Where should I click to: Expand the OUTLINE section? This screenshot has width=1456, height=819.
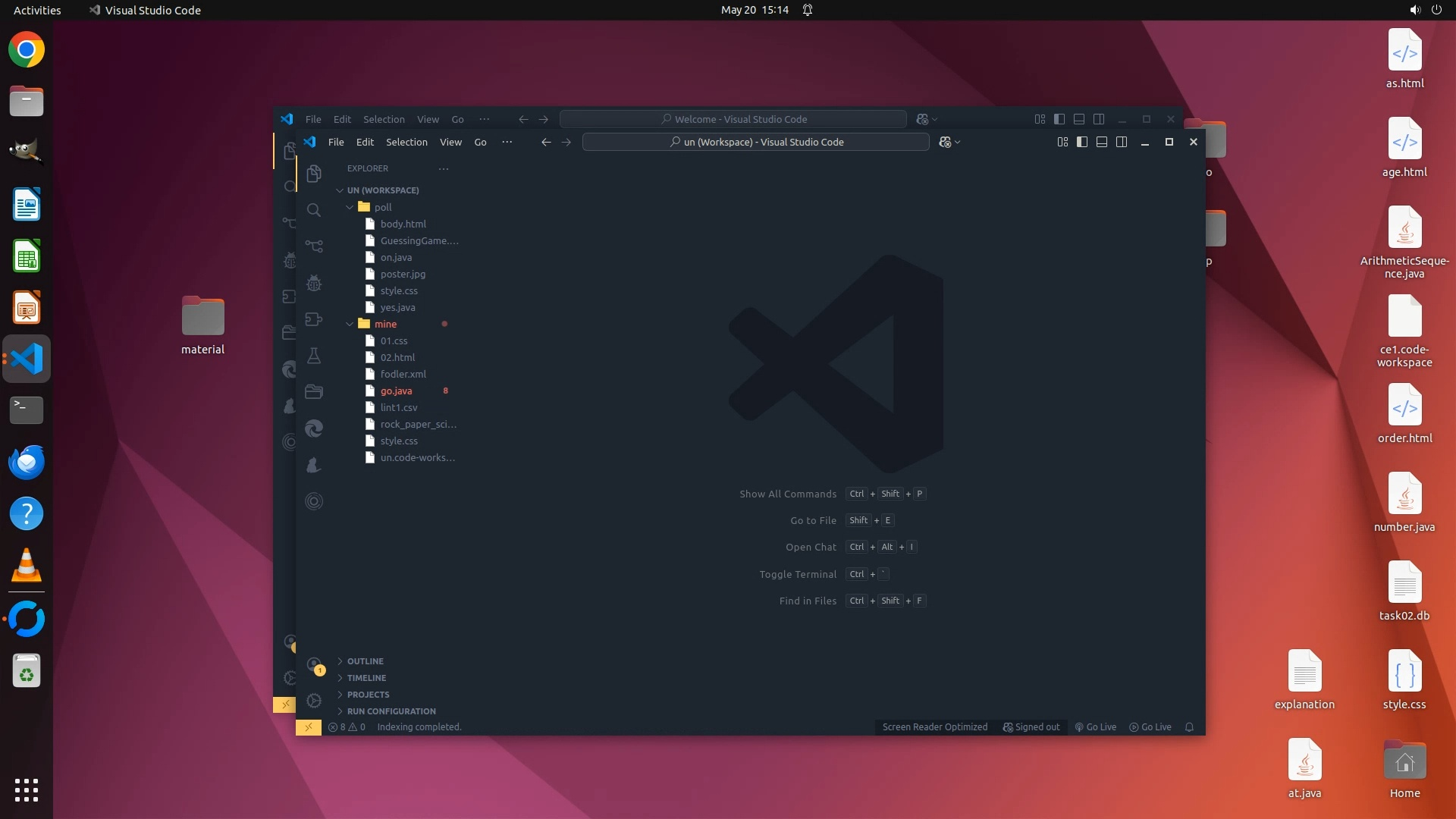click(365, 661)
